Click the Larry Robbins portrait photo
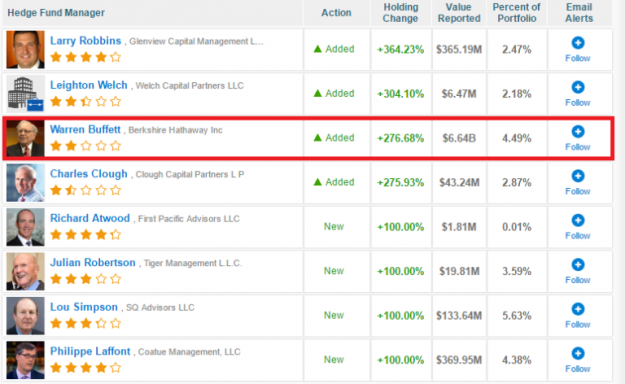The width and height of the screenshot is (625, 384). click(x=26, y=49)
